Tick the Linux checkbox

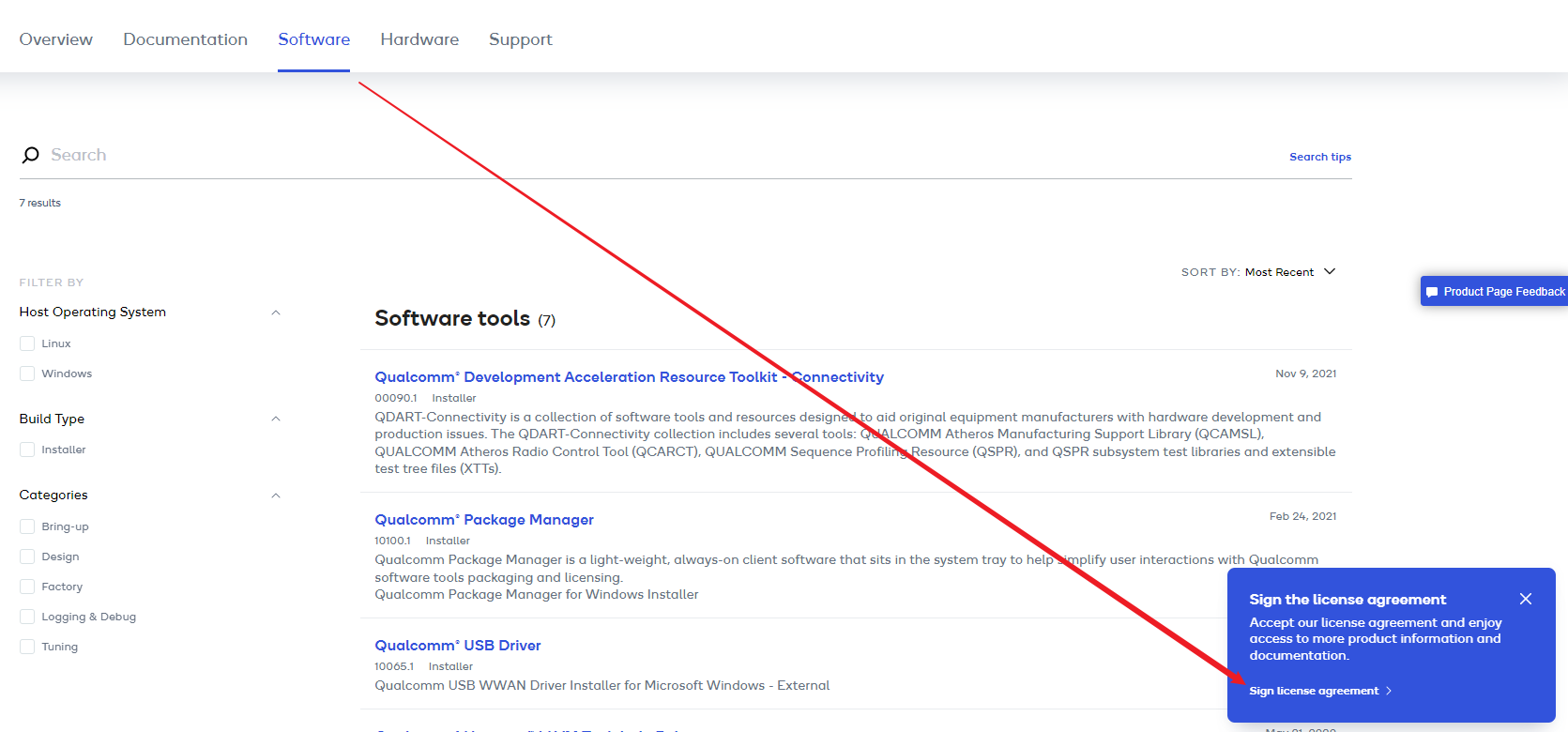tap(27, 343)
